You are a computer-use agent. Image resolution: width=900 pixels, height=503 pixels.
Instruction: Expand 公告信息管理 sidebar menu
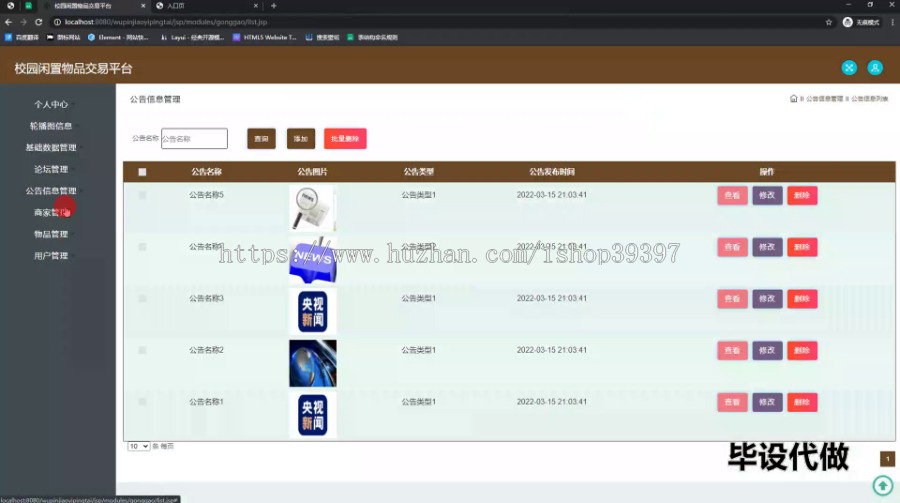click(x=51, y=191)
